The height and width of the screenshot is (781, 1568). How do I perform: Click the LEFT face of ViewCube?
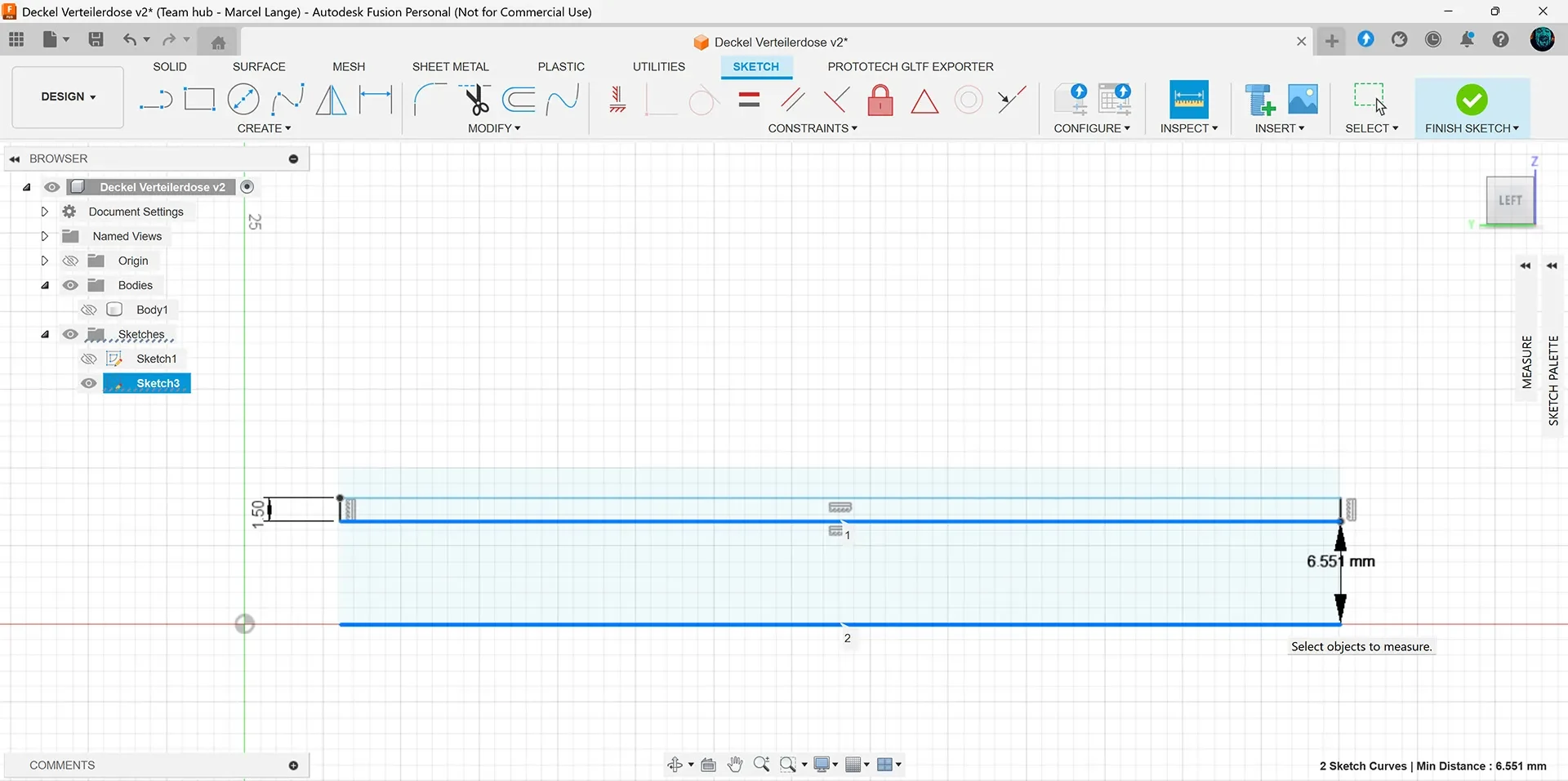click(1510, 200)
